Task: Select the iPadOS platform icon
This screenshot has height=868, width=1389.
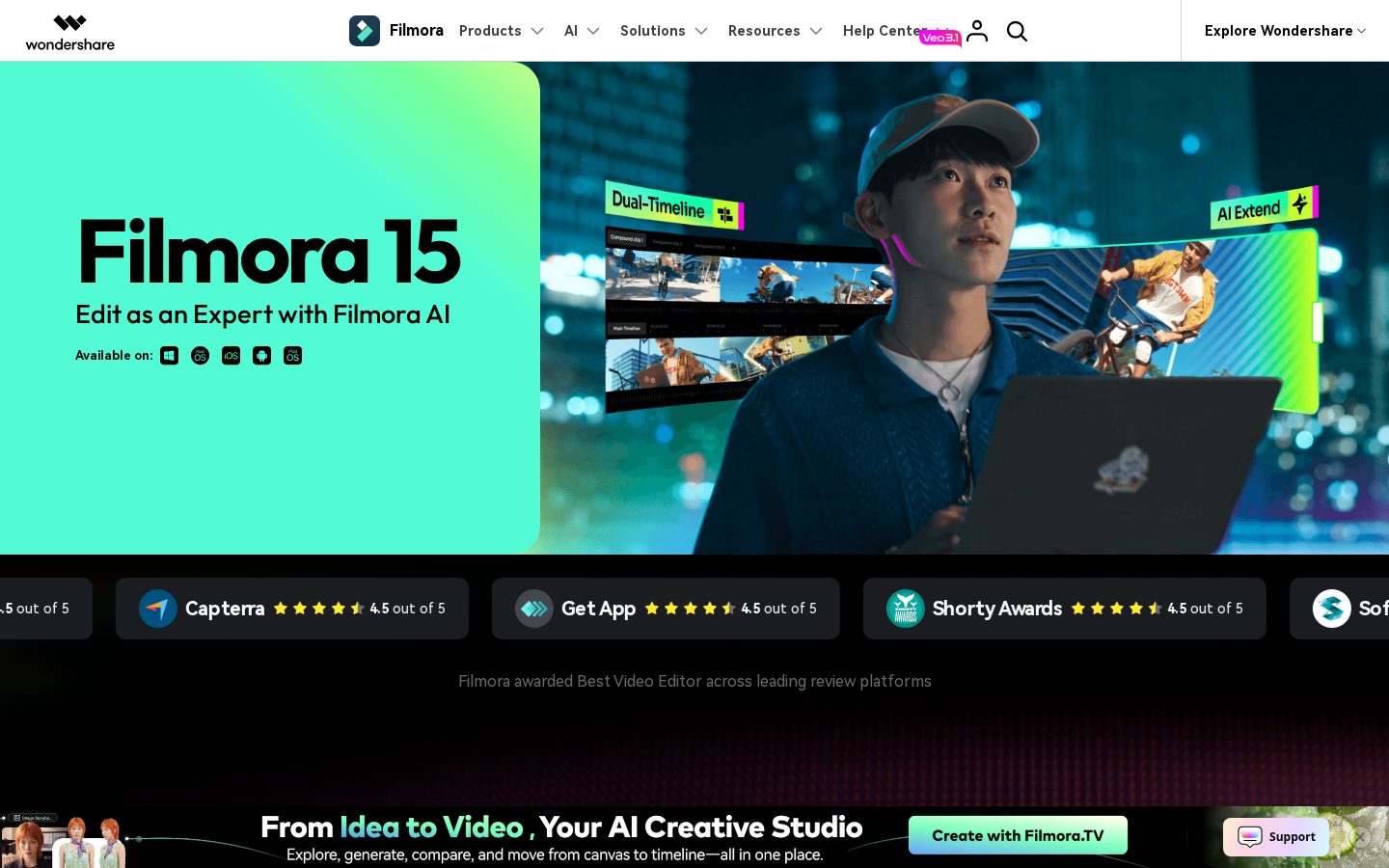Action: point(292,356)
